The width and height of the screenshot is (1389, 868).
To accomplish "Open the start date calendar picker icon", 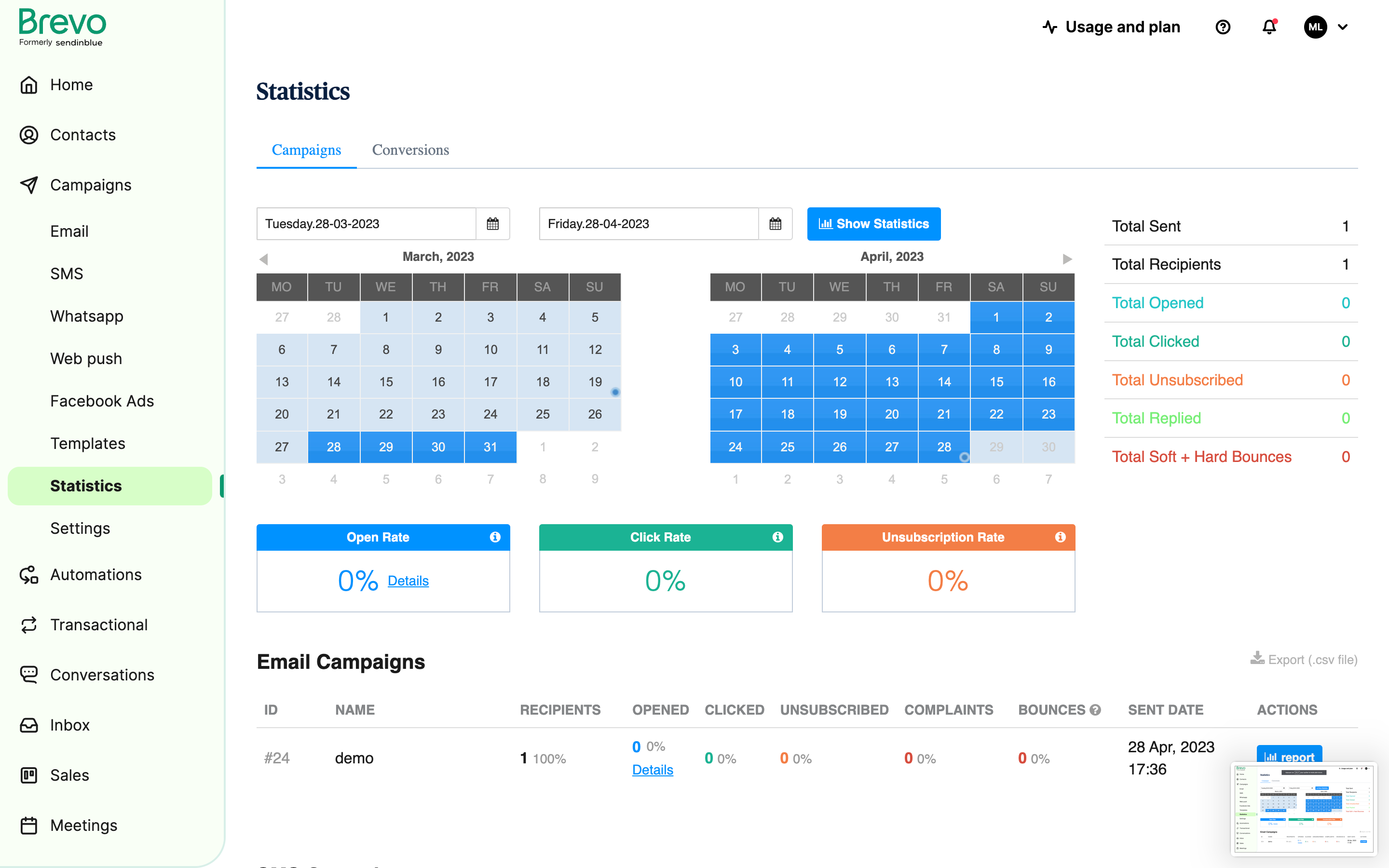I will 492,224.
